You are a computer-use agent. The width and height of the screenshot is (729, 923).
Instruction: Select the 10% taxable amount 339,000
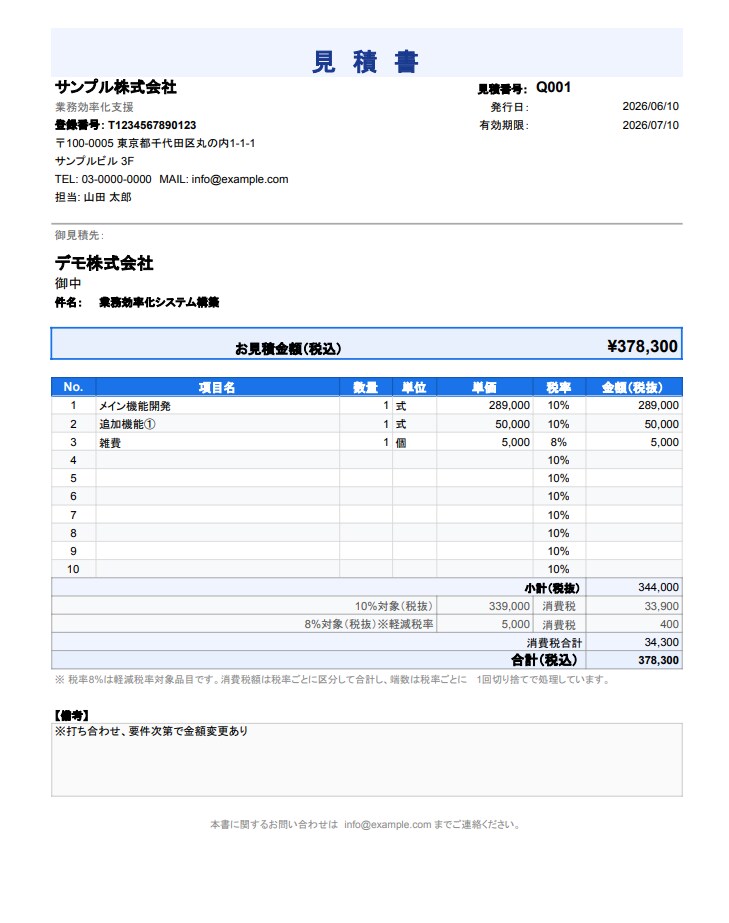(x=509, y=606)
